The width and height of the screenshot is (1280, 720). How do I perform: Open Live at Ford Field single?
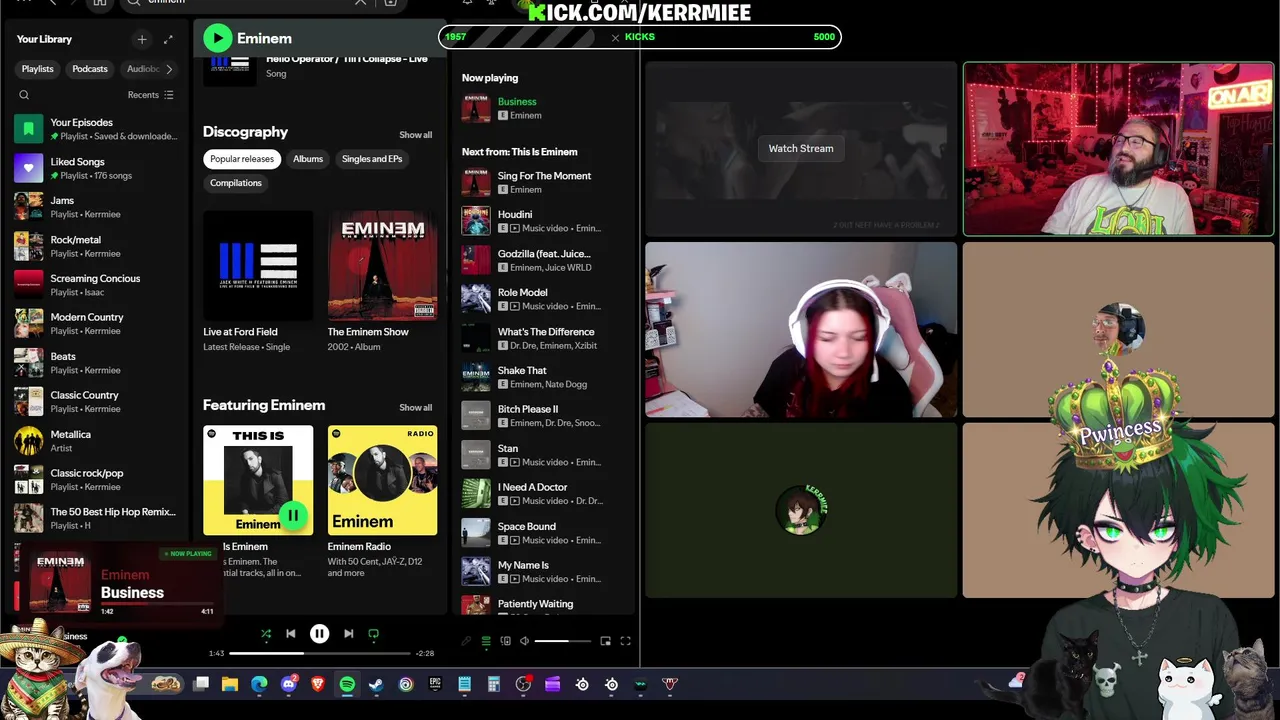tap(258, 282)
